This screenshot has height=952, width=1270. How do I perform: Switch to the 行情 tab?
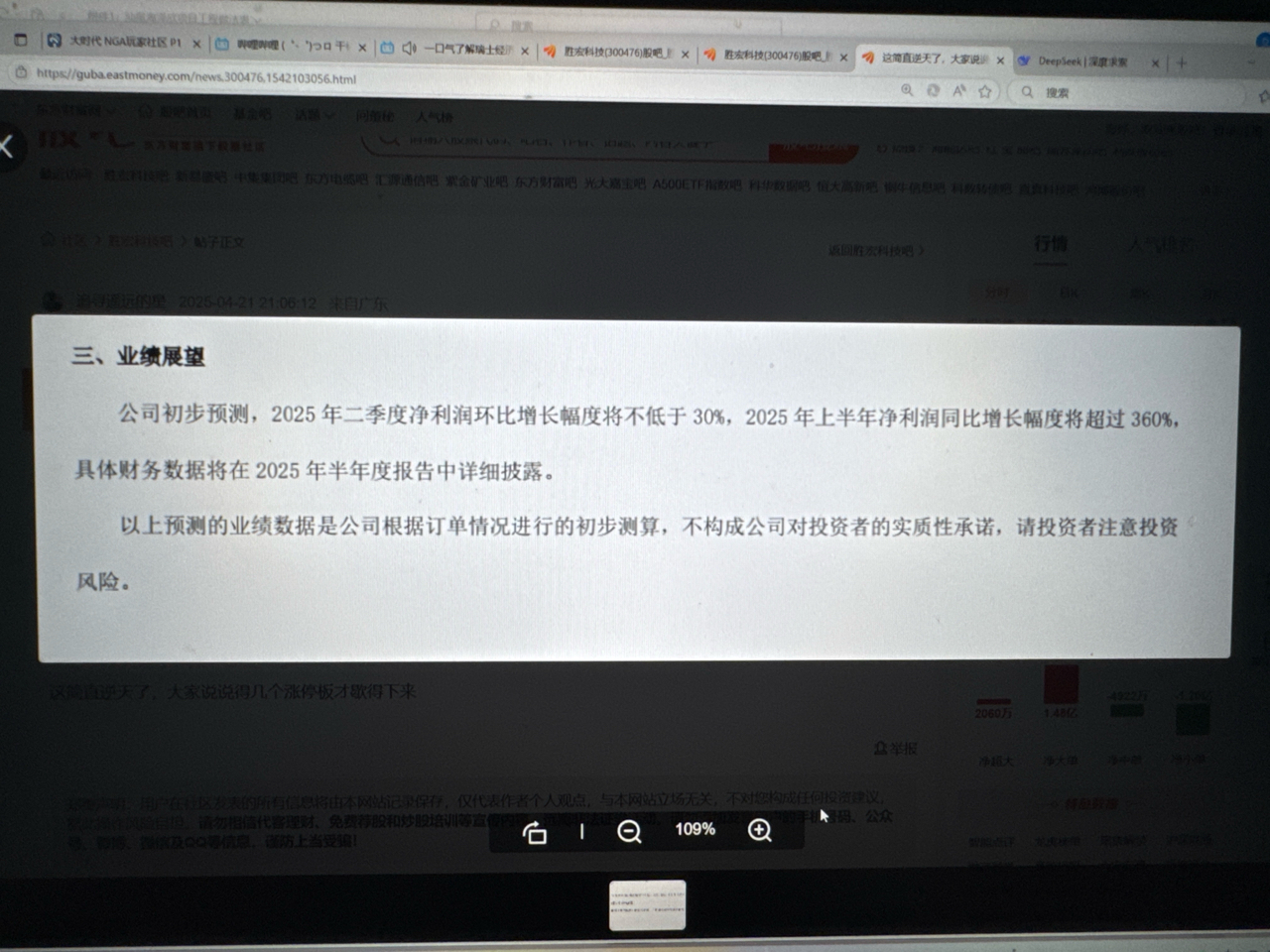point(1051,245)
